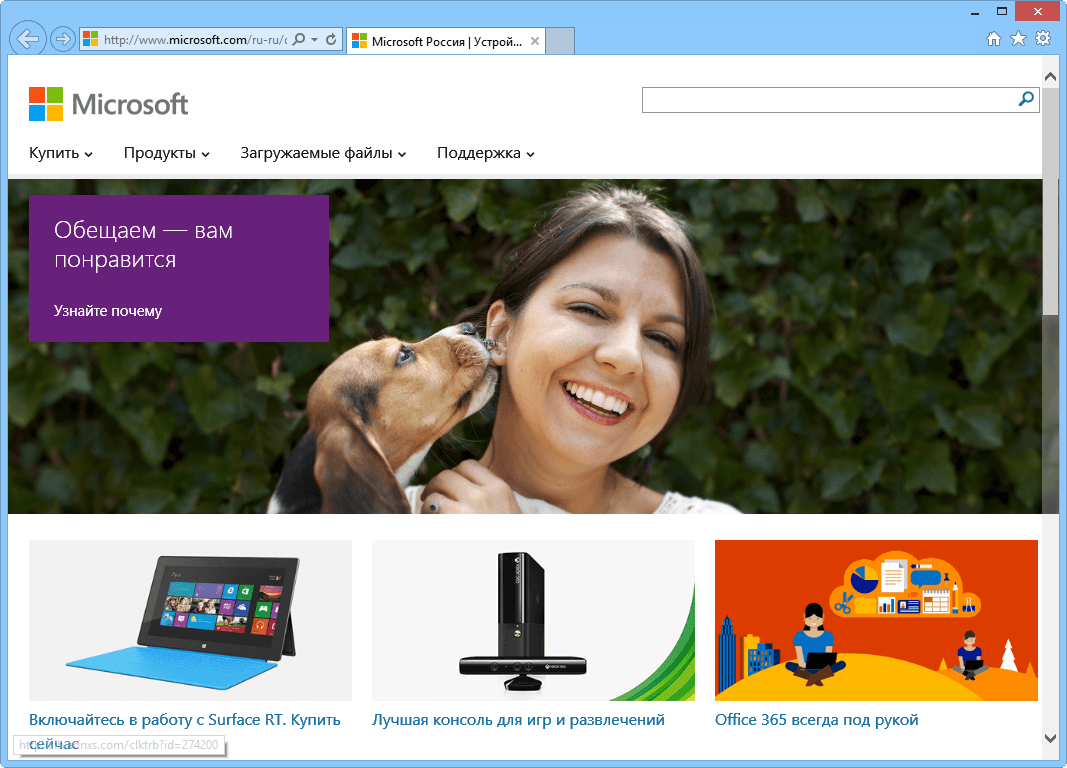Open Favorites with the star icon
This screenshot has height=768, width=1067.
point(1018,38)
